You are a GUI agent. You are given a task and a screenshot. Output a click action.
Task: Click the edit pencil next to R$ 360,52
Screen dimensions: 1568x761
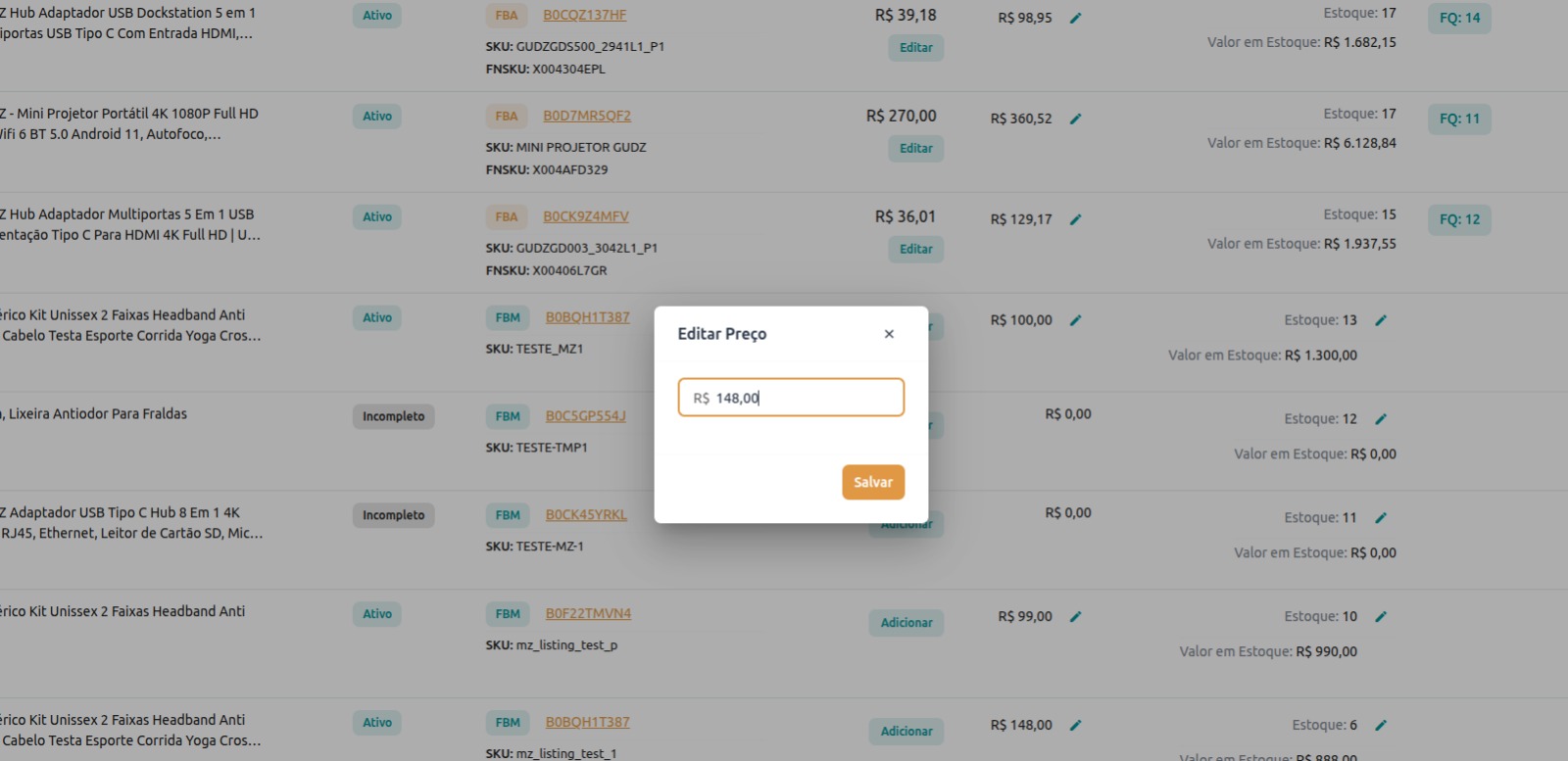(1075, 119)
